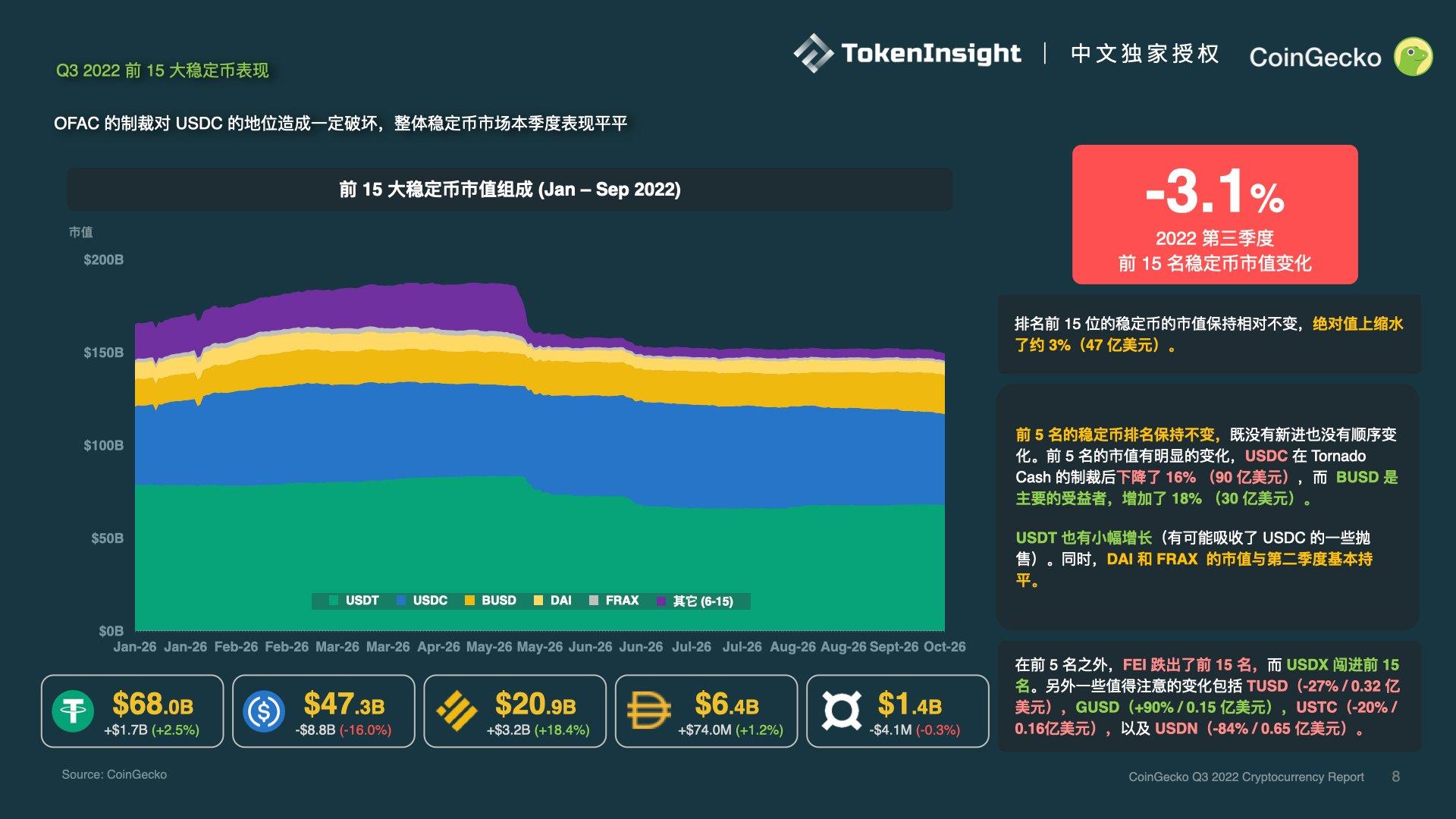Image resolution: width=1456 pixels, height=819 pixels.
Task: Click the purple 其它 legend color swatch
Action: point(662,600)
